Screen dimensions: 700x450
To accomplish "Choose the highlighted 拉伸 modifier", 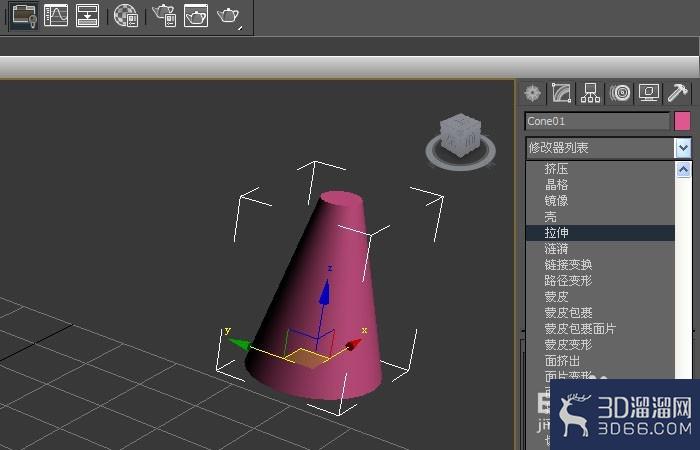I will coord(600,233).
